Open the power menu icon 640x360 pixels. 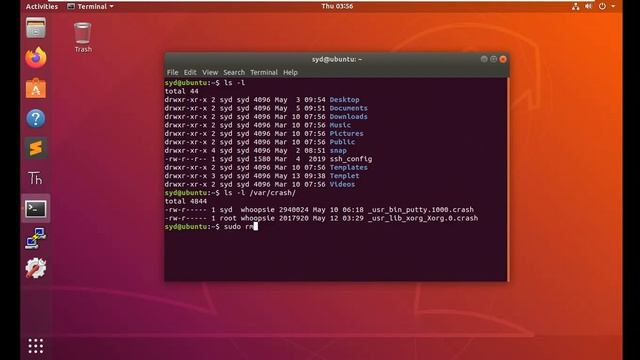[x=602, y=6]
